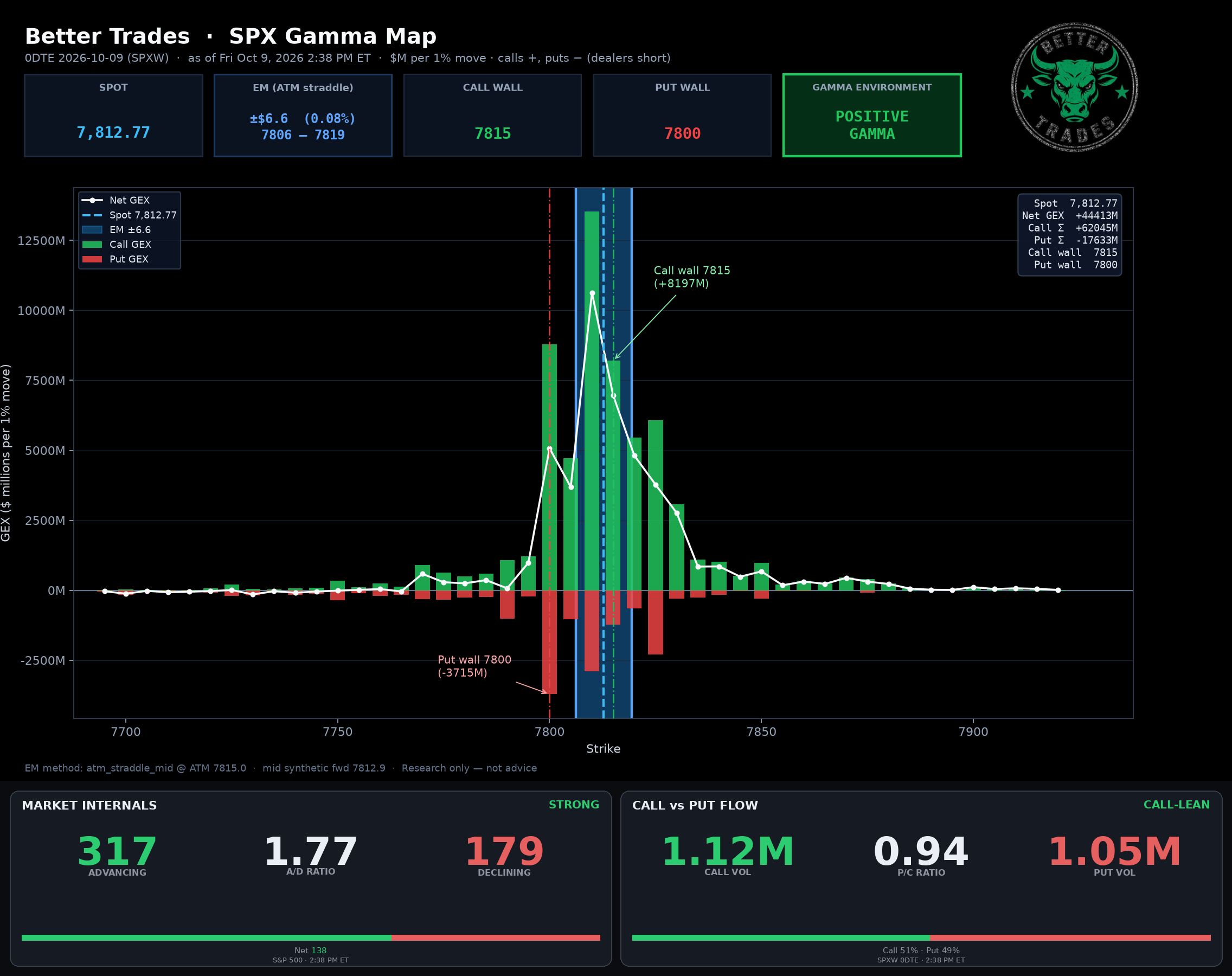Click the 'Put wall 7800 (-3715M)' annotation
Image resolution: width=1232 pixels, height=976 pixels.
(474, 666)
